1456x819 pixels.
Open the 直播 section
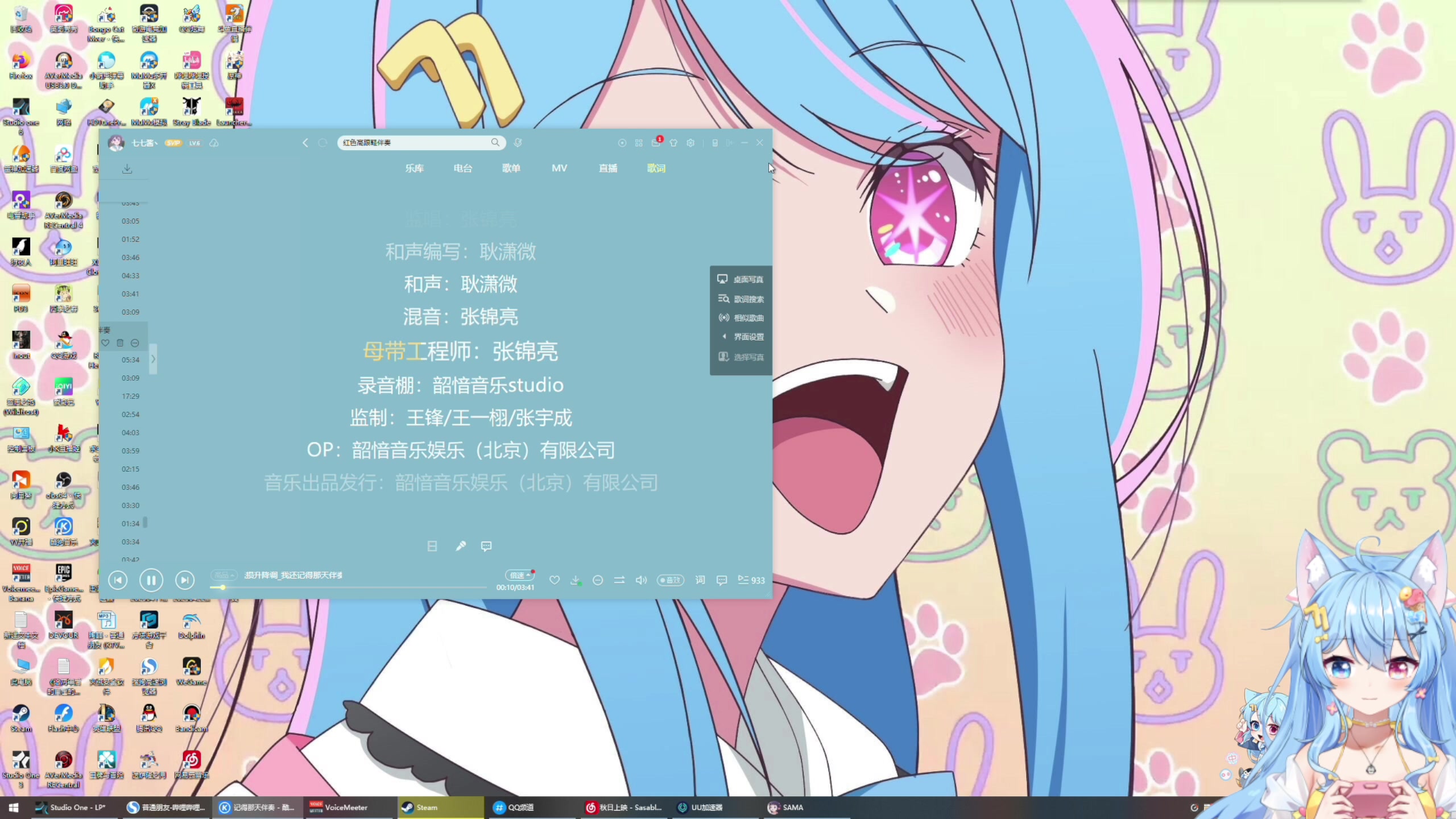[608, 168]
